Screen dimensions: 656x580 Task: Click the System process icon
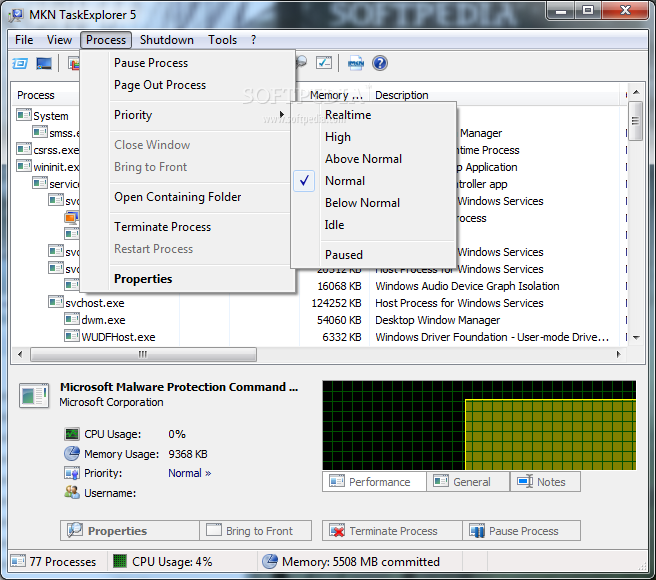(x=24, y=115)
